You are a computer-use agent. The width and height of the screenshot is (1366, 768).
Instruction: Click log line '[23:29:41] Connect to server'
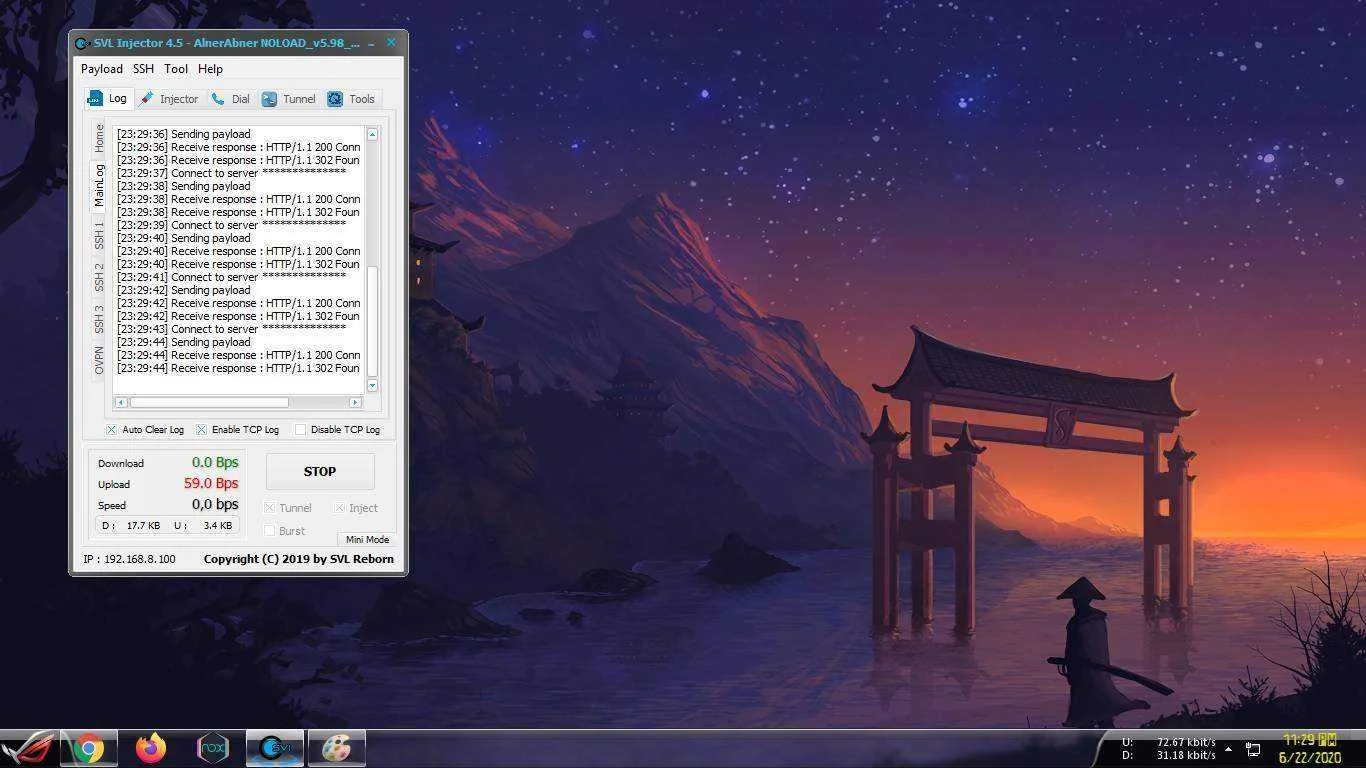coord(231,277)
